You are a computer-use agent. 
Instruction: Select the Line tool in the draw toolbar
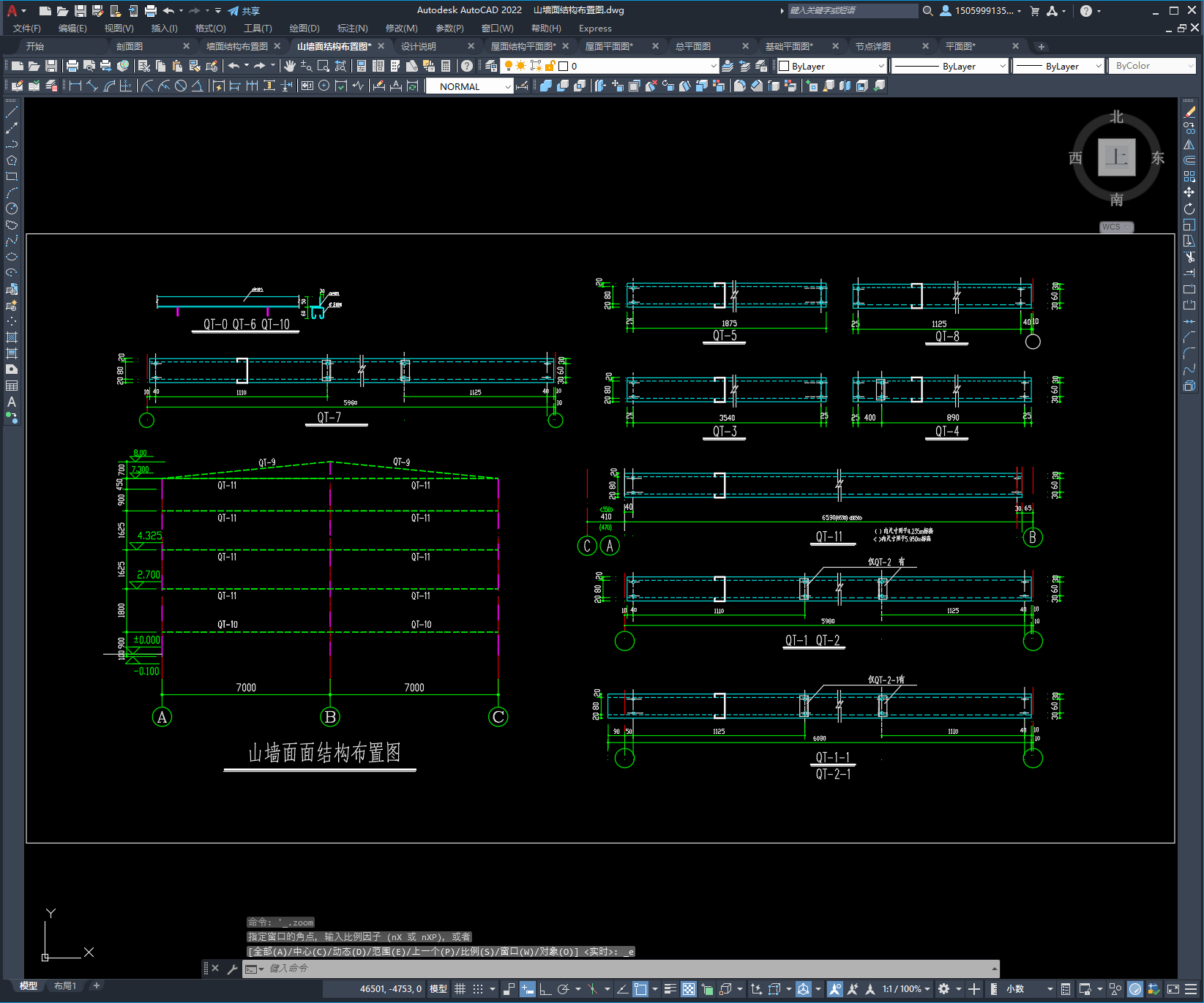(x=12, y=112)
